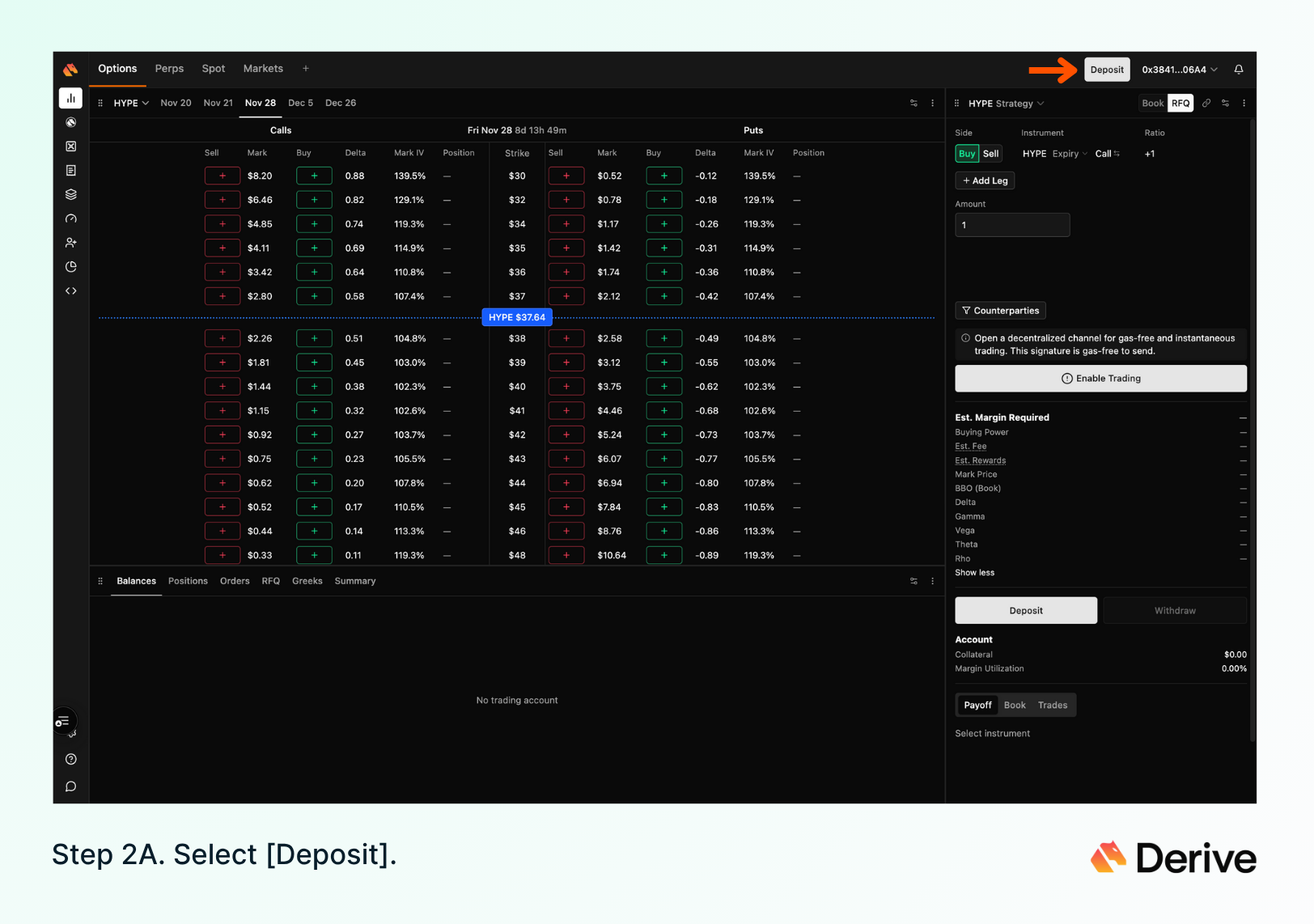This screenshot has width=1314, height=924.
Task: Open the Positions tab
Action: (188, 581)
